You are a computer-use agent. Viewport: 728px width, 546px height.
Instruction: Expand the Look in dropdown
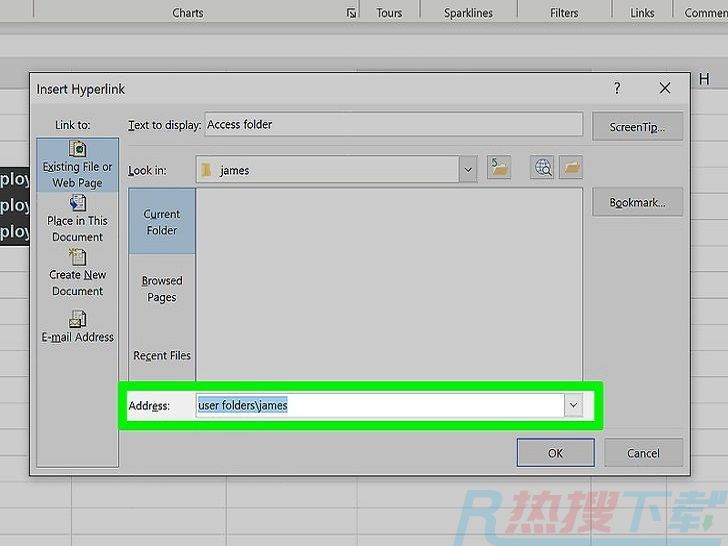tap(468, 170)
